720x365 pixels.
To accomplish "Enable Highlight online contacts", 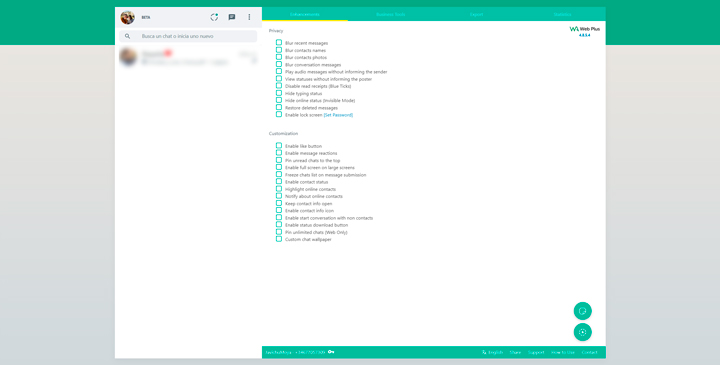I will point(279,189).
